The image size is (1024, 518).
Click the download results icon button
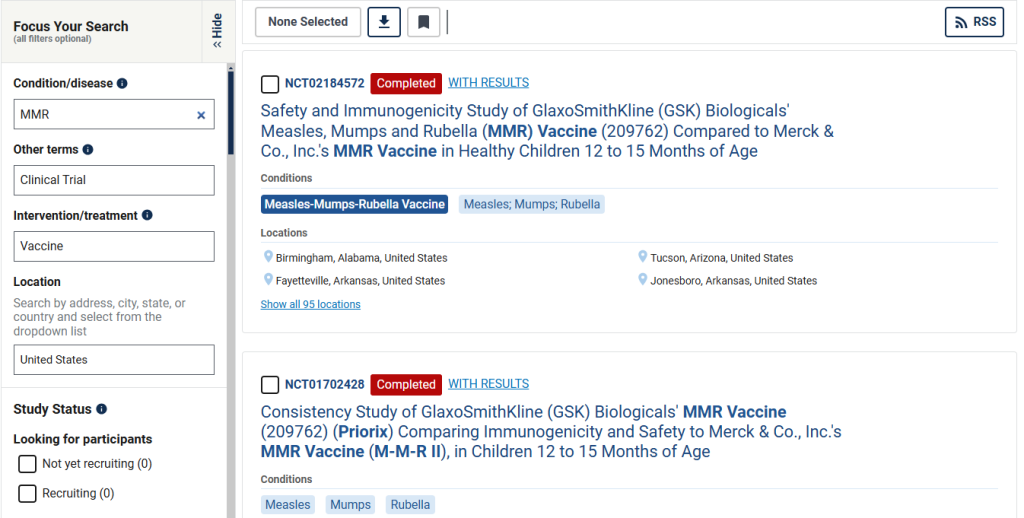(x=384, y=22)
